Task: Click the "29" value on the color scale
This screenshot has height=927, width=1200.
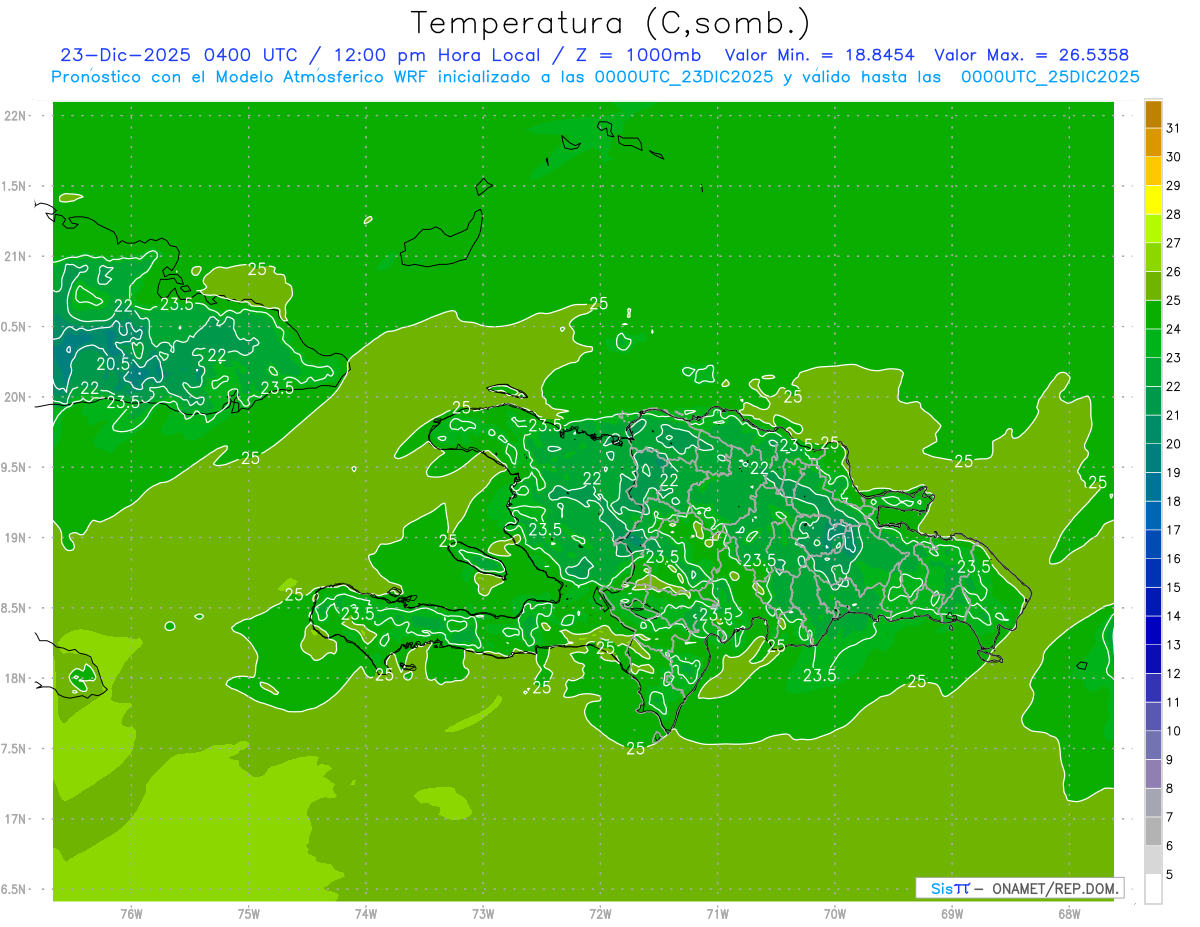Action: (x=1174, y=186)
